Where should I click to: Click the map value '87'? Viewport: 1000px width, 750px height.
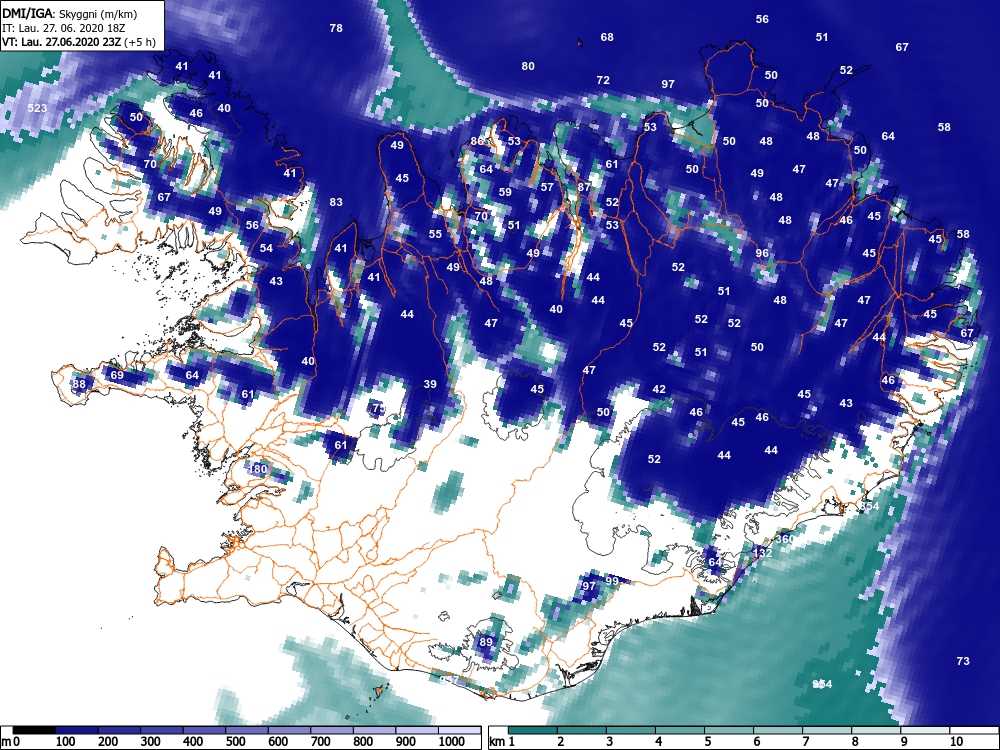[584, 188]
